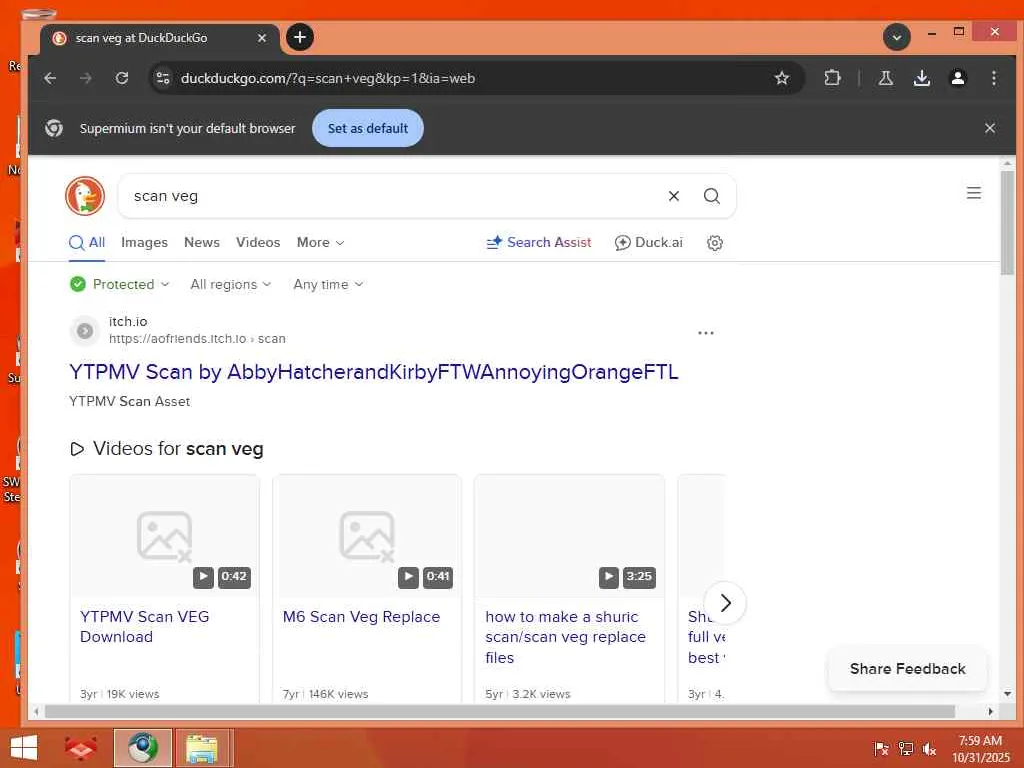Open M6 Scan Veg Replace title
This screenshot has width=1024, height=768.
[x=361, y=617]
